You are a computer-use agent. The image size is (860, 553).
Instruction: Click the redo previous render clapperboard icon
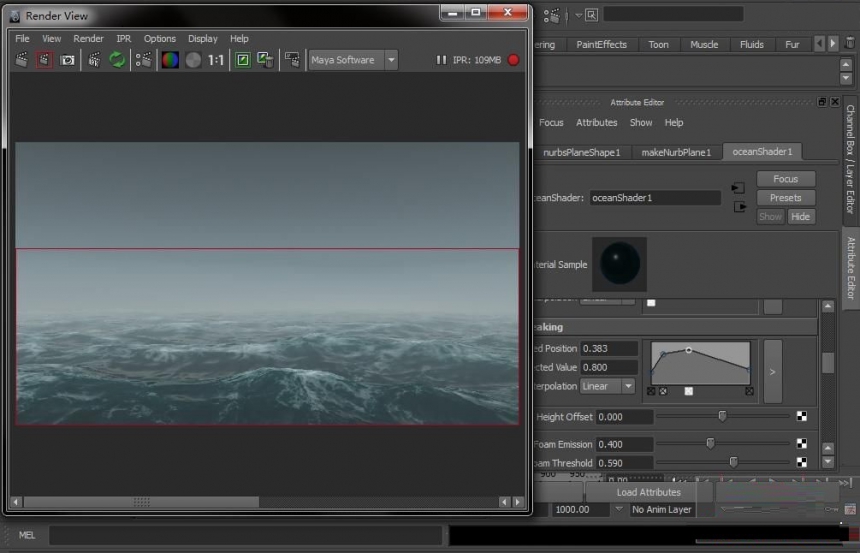click(22, 60)
